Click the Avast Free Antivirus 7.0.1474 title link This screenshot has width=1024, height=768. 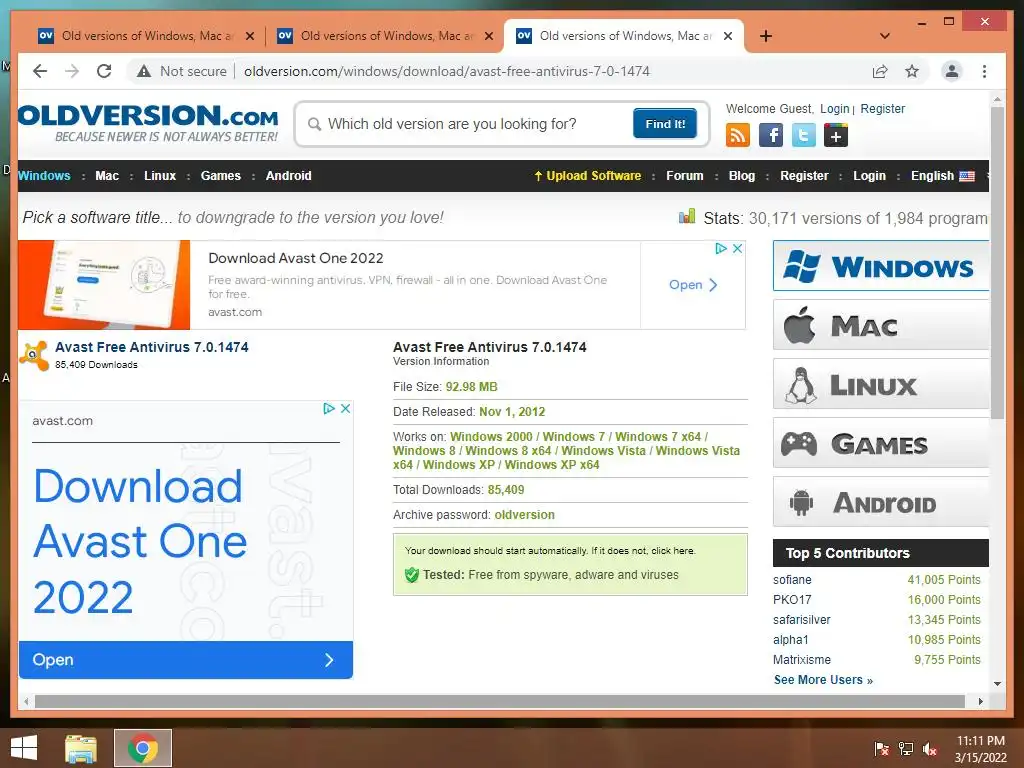(152, 347)
